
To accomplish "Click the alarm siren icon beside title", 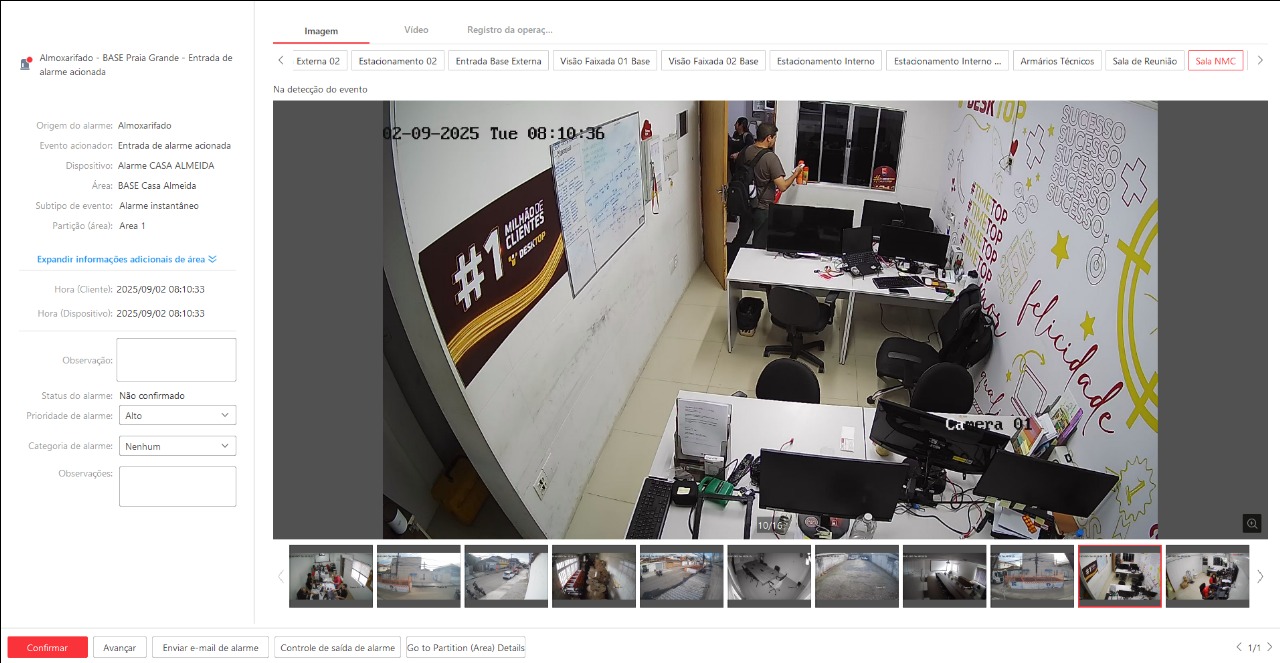I will click(x=26, y=65).
